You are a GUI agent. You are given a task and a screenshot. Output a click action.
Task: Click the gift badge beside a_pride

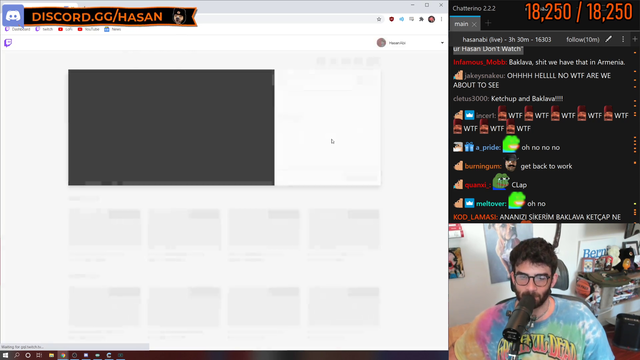point(469,147)
